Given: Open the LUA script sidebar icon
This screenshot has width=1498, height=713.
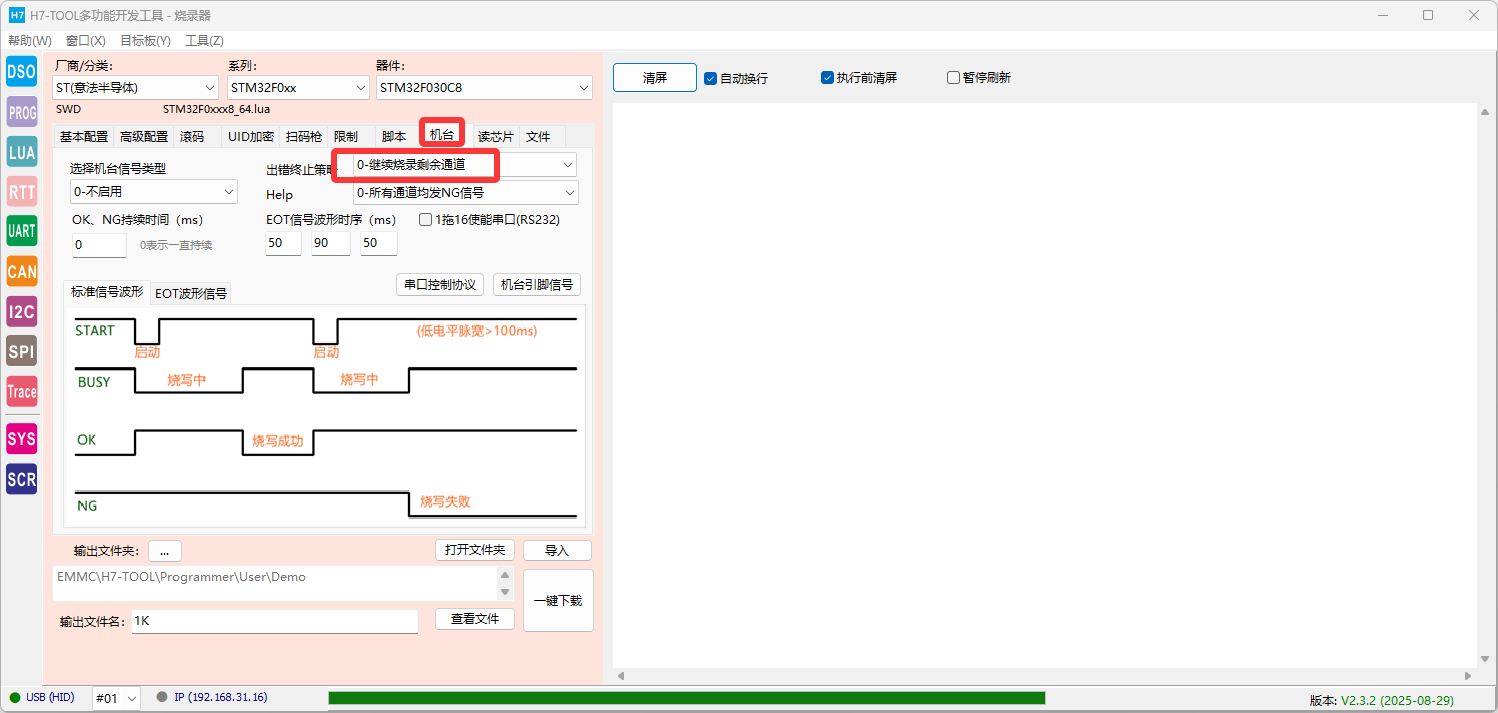Looking at the screenshot, I should coord(22,152).
